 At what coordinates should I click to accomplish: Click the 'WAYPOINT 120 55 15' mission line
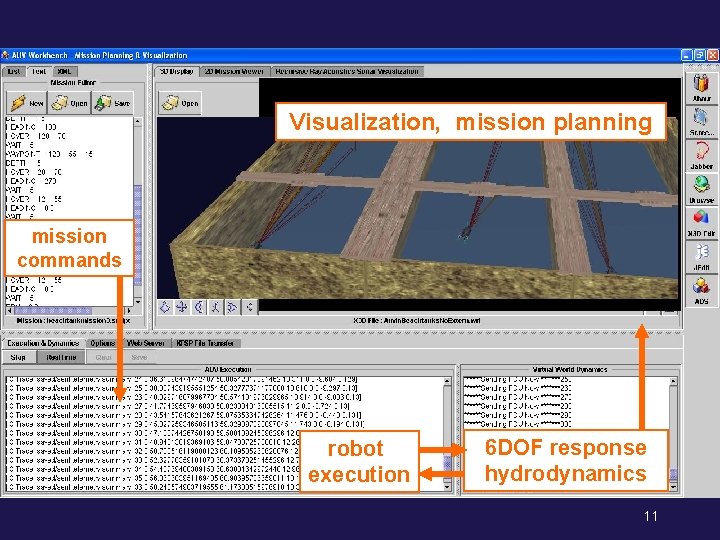pos(49,154)
